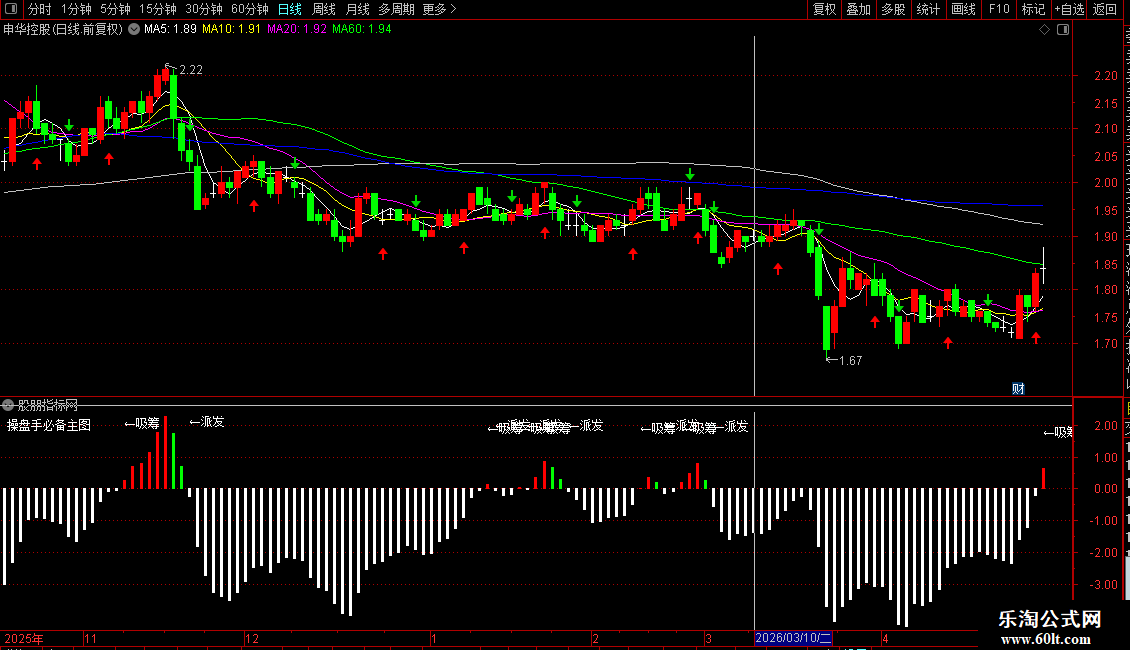Select the 15分钟 period tab
The width and height of the screenshot is (1130, 650).
(158, 9)
